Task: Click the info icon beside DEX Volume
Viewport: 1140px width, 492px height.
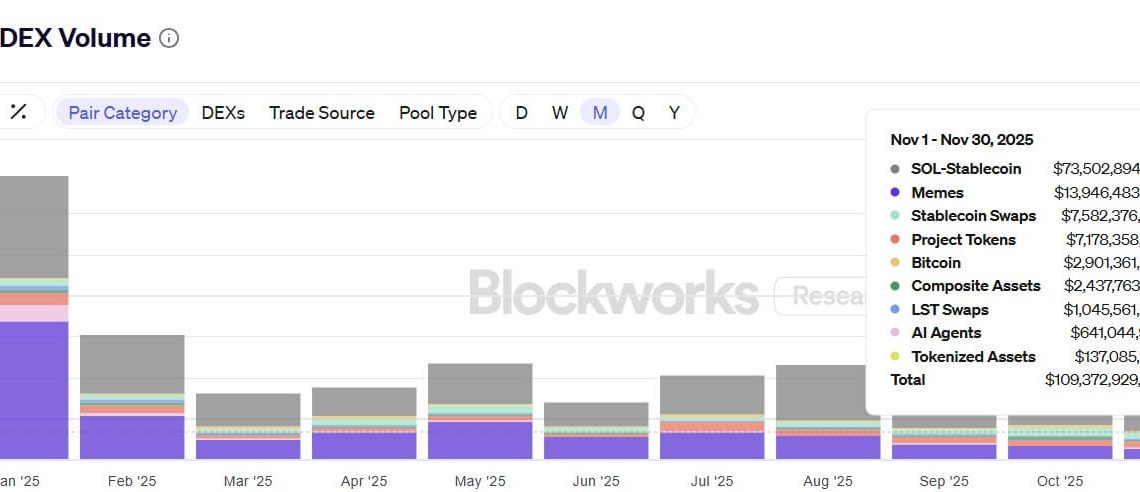Action: 170,39
